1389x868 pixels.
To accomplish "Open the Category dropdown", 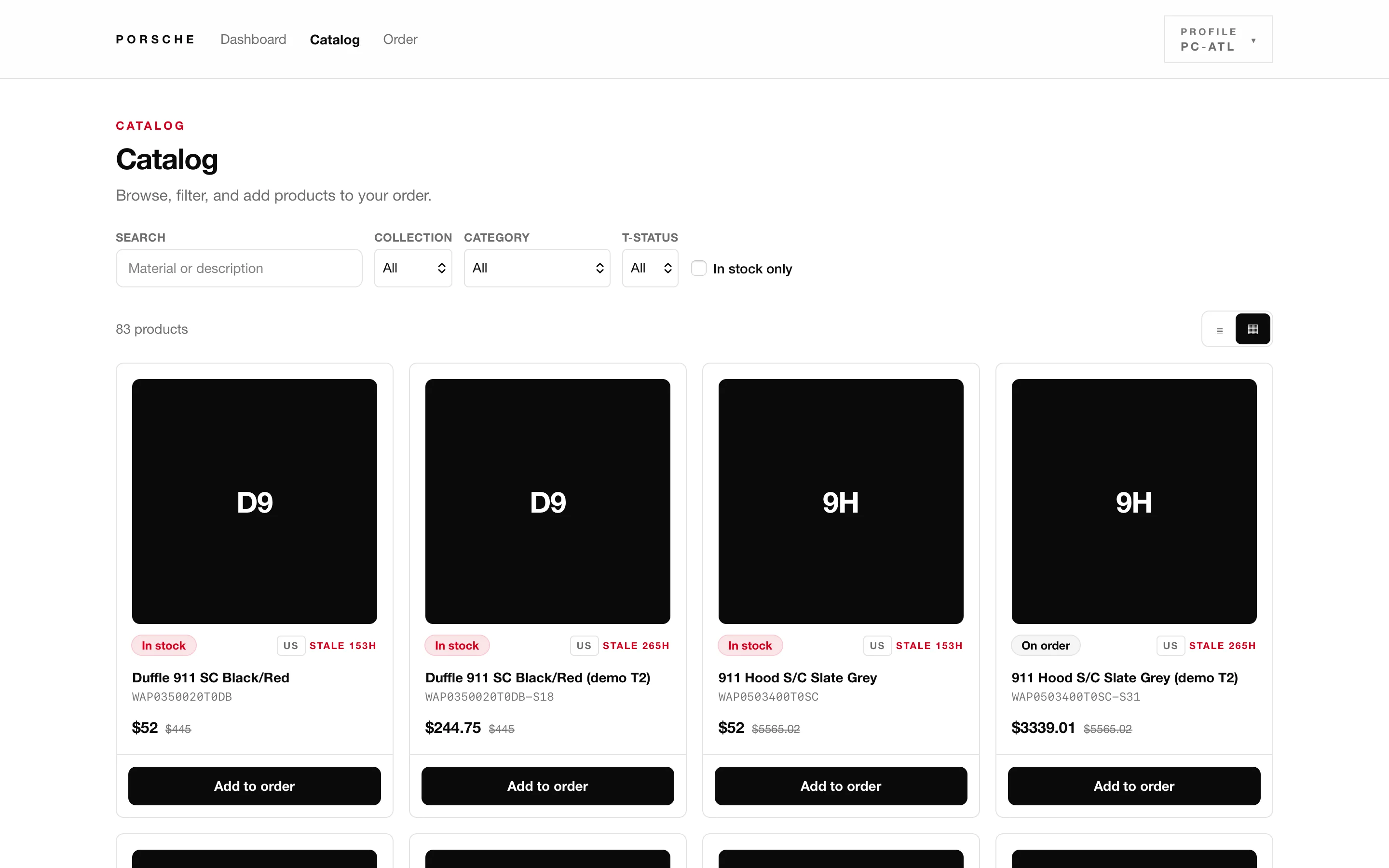I will (x=537, y=268).
